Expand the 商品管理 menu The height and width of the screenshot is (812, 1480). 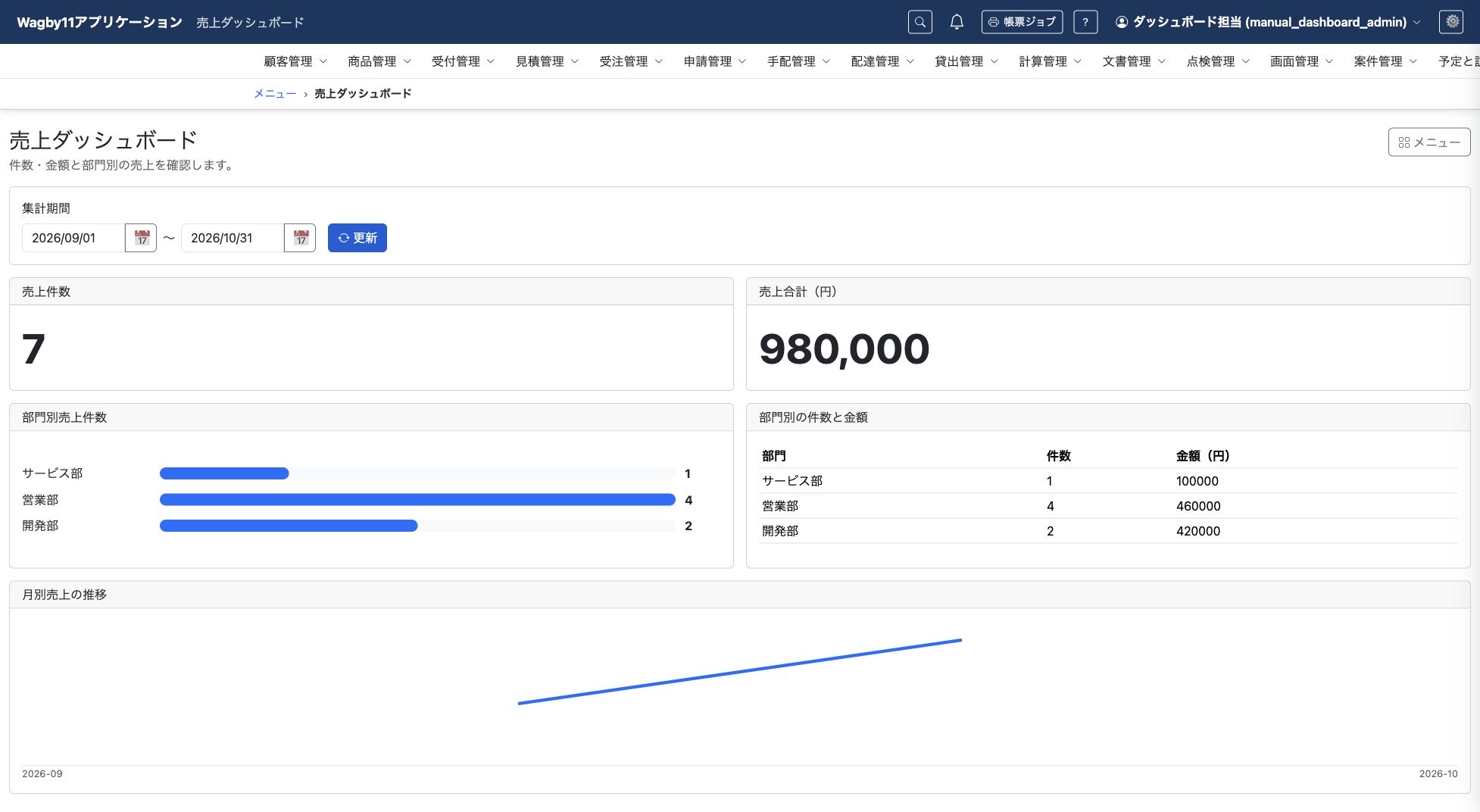click(x=379, y=61)
